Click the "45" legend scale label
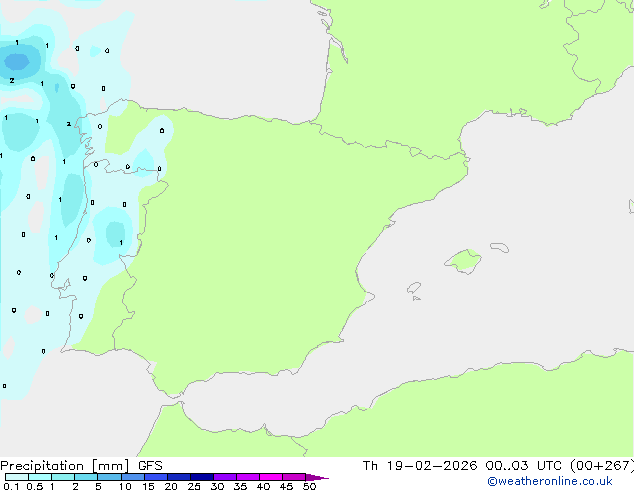 click(287, 486)
